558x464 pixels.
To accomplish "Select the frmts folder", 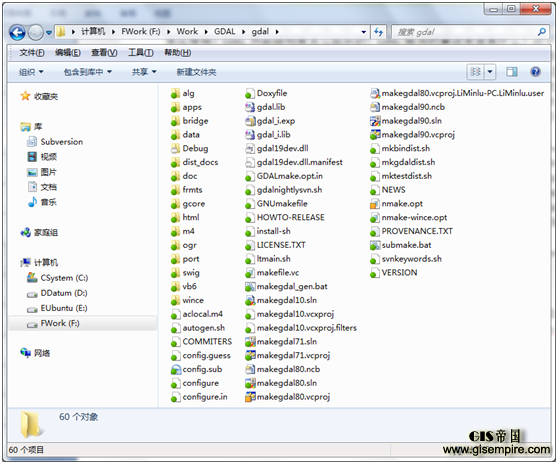I will [187, 190].
